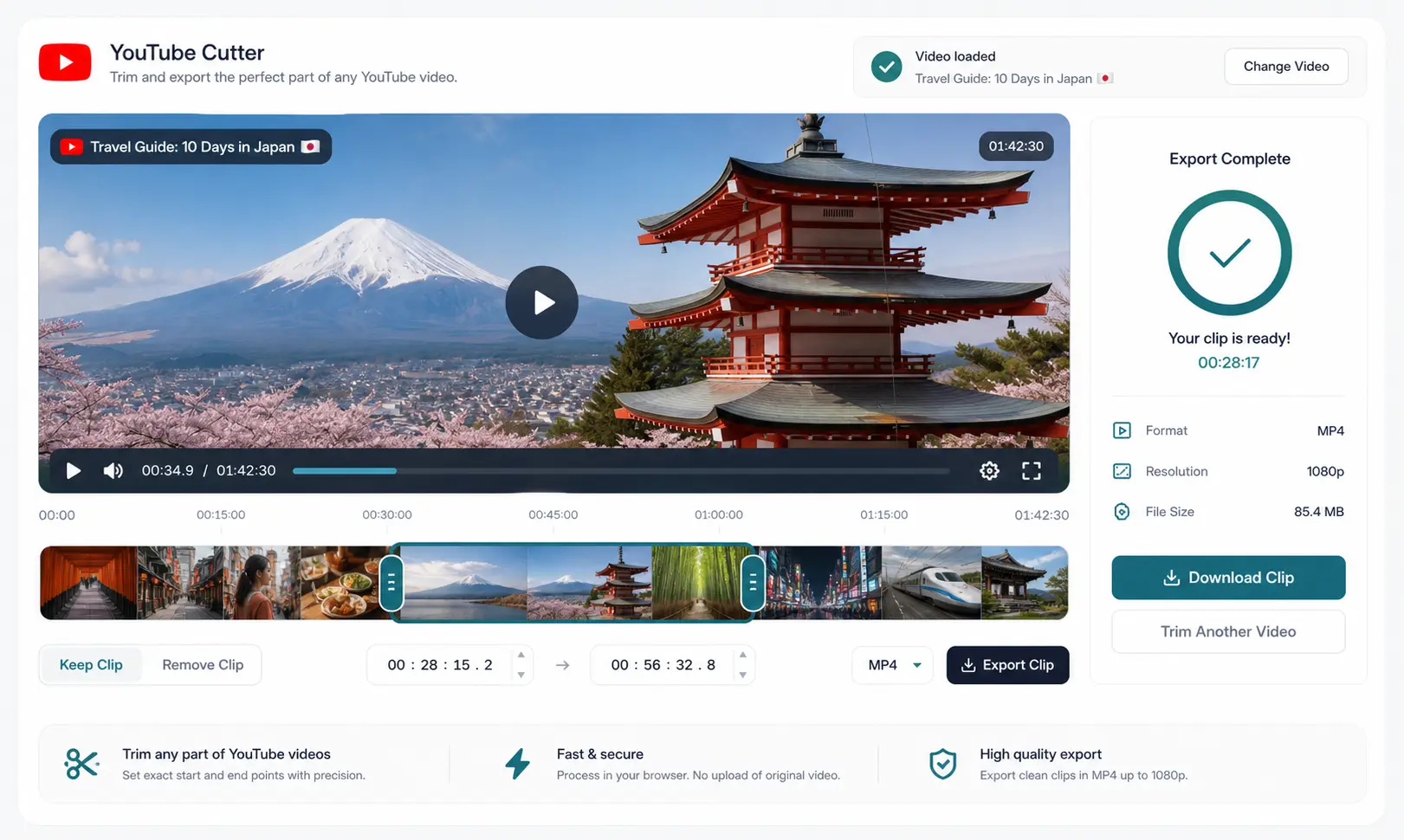Screen dimensions: 1404x840
Task: Click the 00:28:17 clip duration text
Action: tap(1228, 363)
